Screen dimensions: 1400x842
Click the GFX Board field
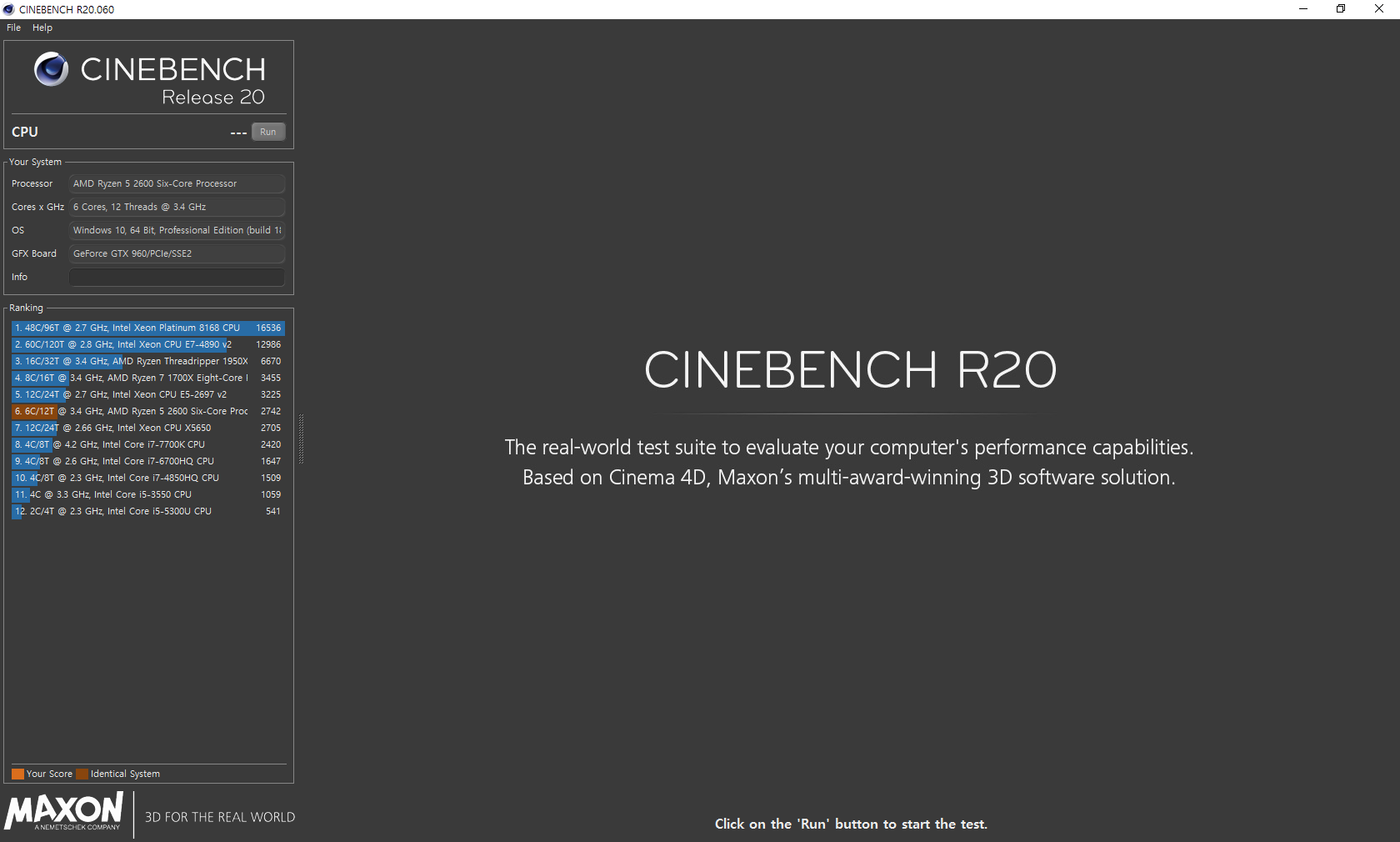pyautogui.click(x=177, y=253)
